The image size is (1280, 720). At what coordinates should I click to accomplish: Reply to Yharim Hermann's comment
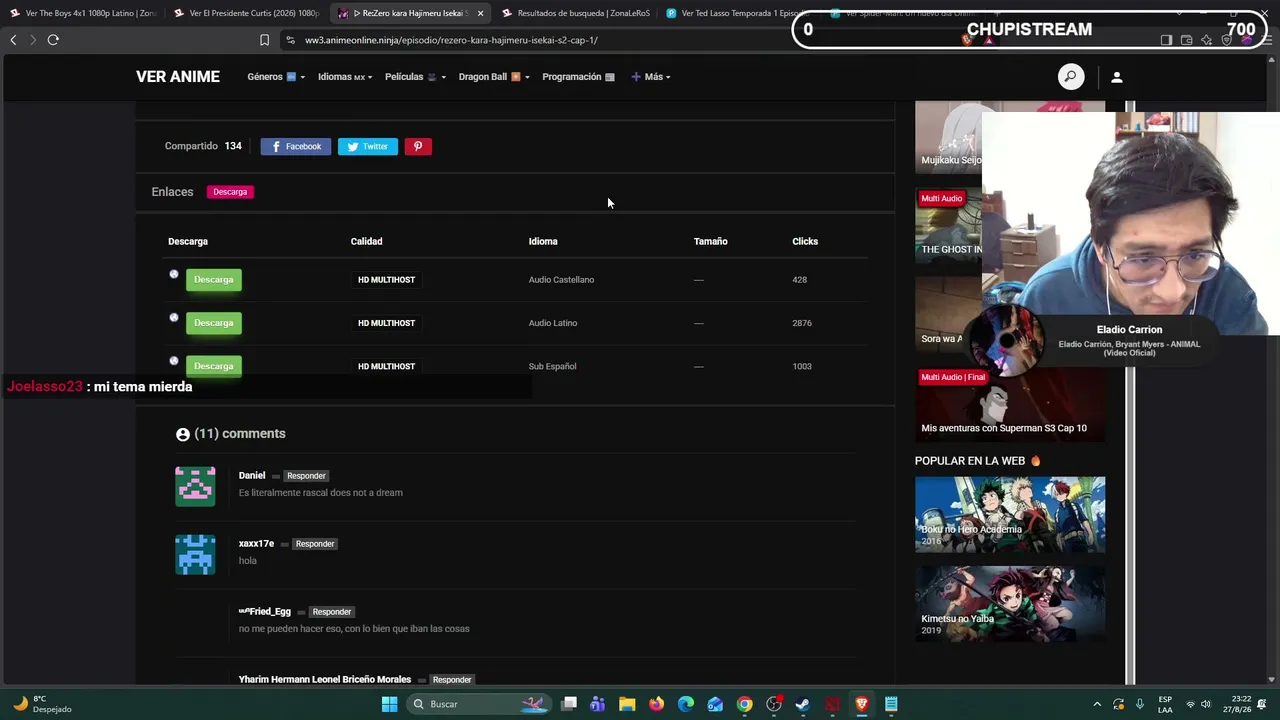pos(452,680)
